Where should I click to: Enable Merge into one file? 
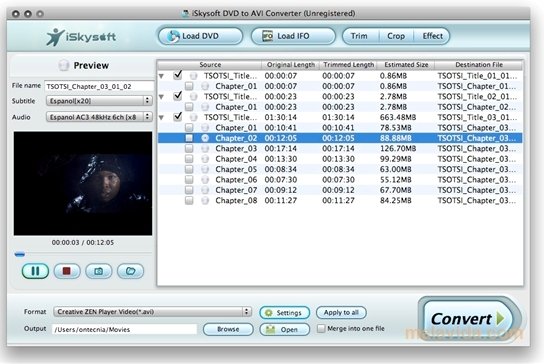point(321,328)
